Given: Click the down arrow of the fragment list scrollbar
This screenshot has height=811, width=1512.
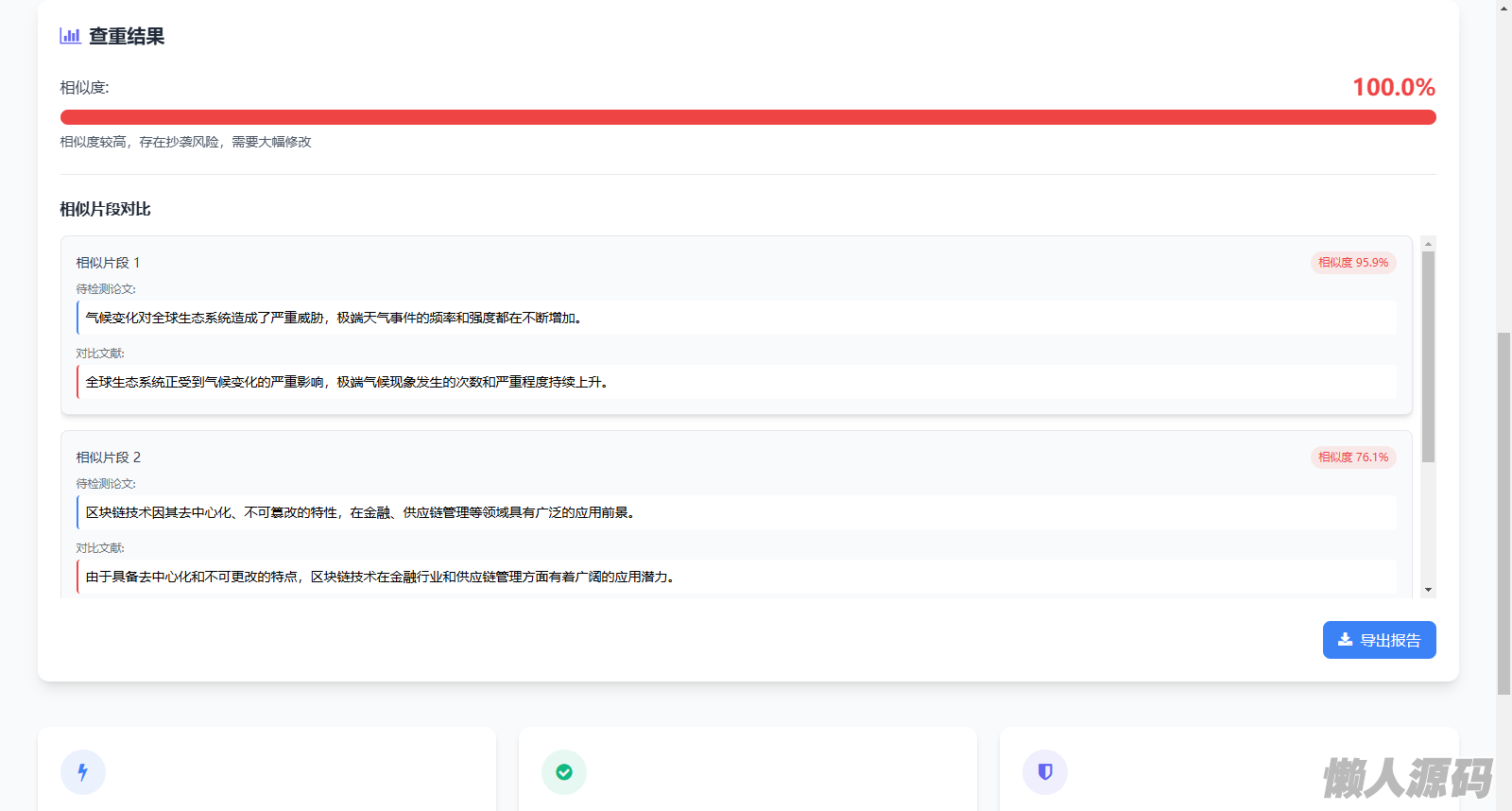Looking at the screenshot, I should point(1429,590).
